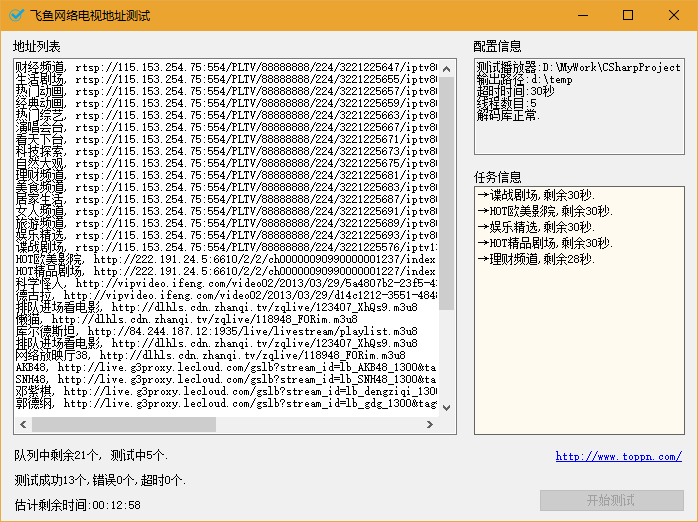Image resolution: width=698 pixels, height=522 pixels.
Task: Click the address list scroll-up arrow
Action: coord(447,67)
